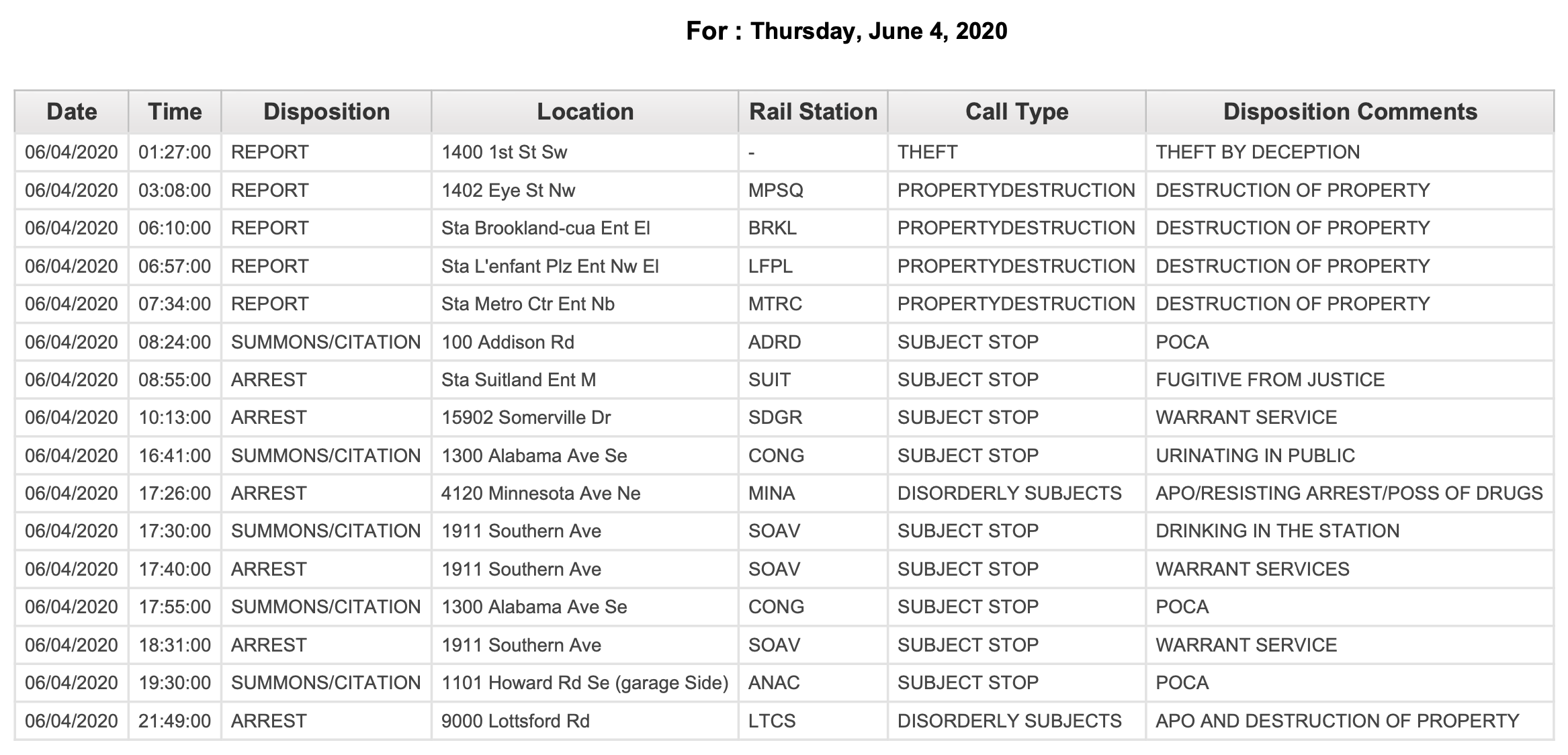Click the Rail Station column header
The height and width of the screenshot is (755, 1568).
point(813,112)
